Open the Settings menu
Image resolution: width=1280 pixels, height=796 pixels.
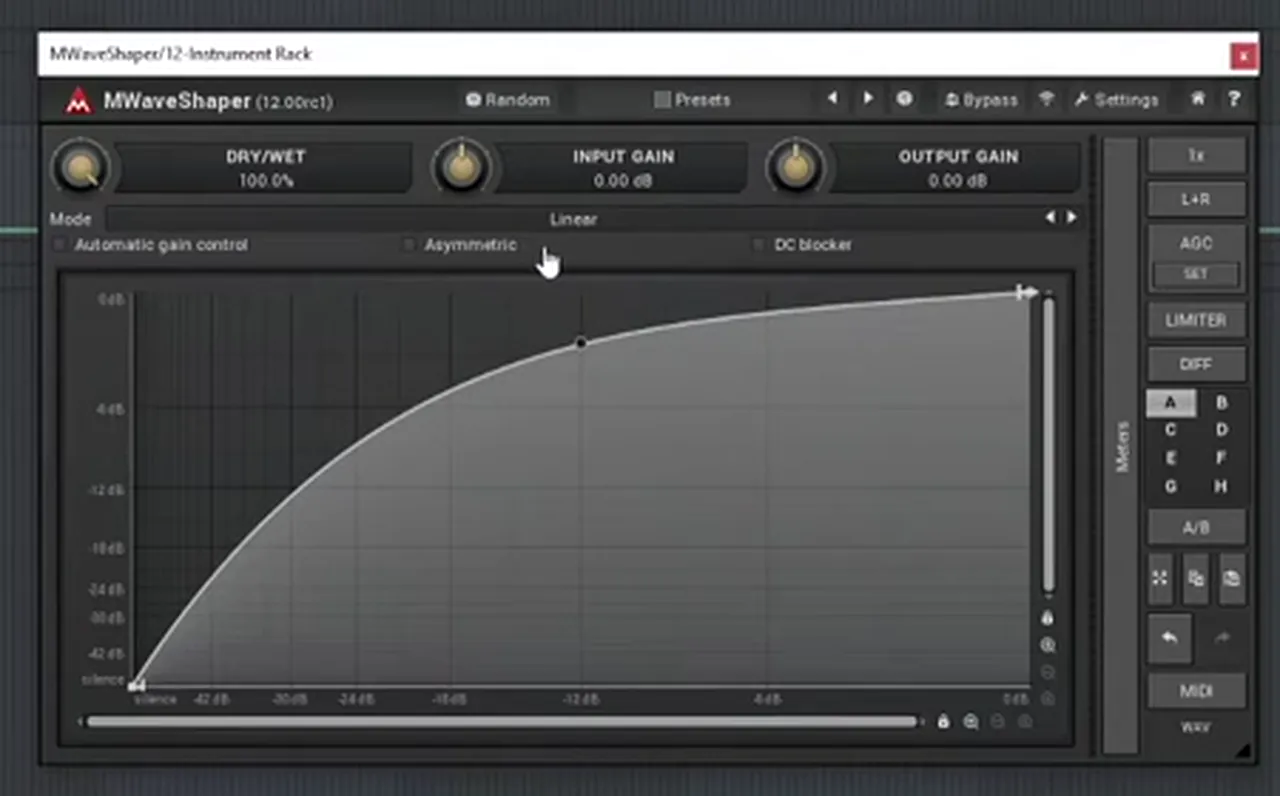pos(1117,100)
